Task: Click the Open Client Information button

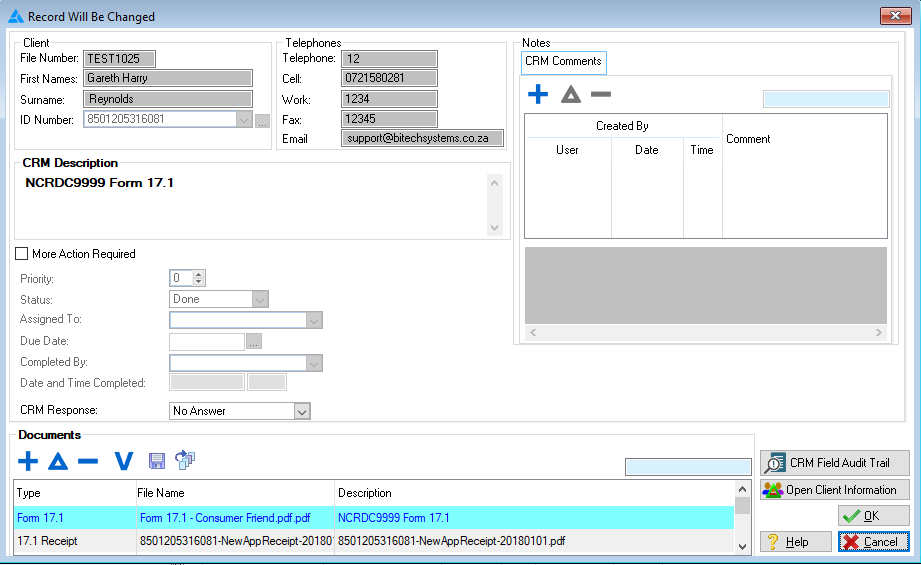Action: point(834,490)
